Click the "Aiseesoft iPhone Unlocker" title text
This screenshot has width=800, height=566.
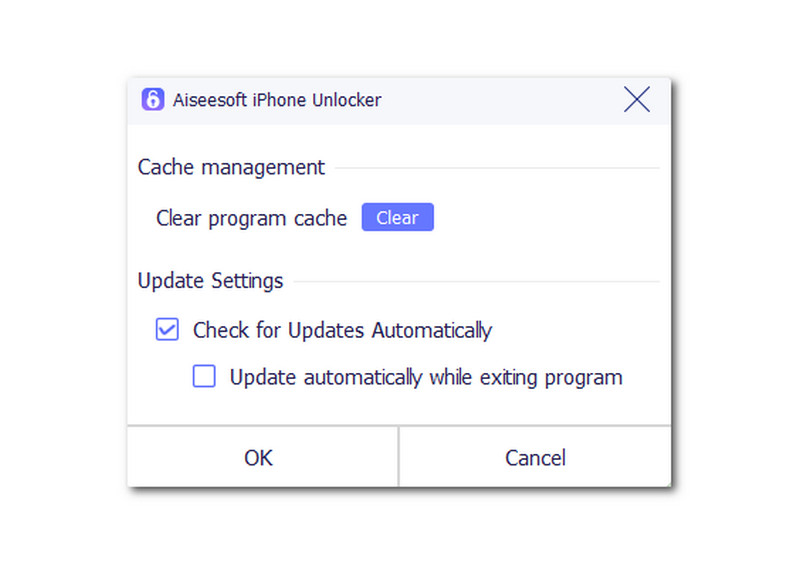275,100
